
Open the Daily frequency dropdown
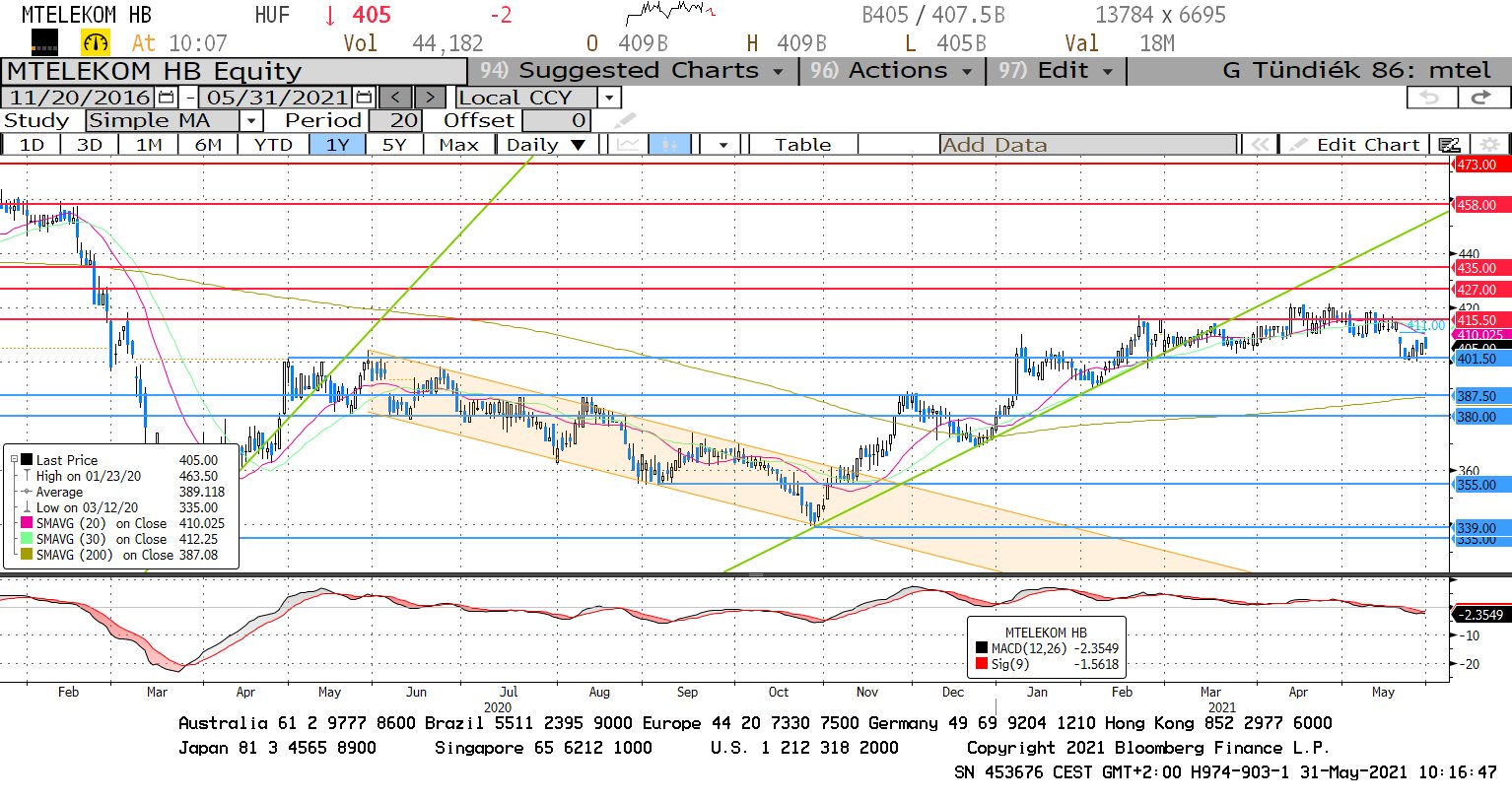pyautogui.click(x=545, y=145)
